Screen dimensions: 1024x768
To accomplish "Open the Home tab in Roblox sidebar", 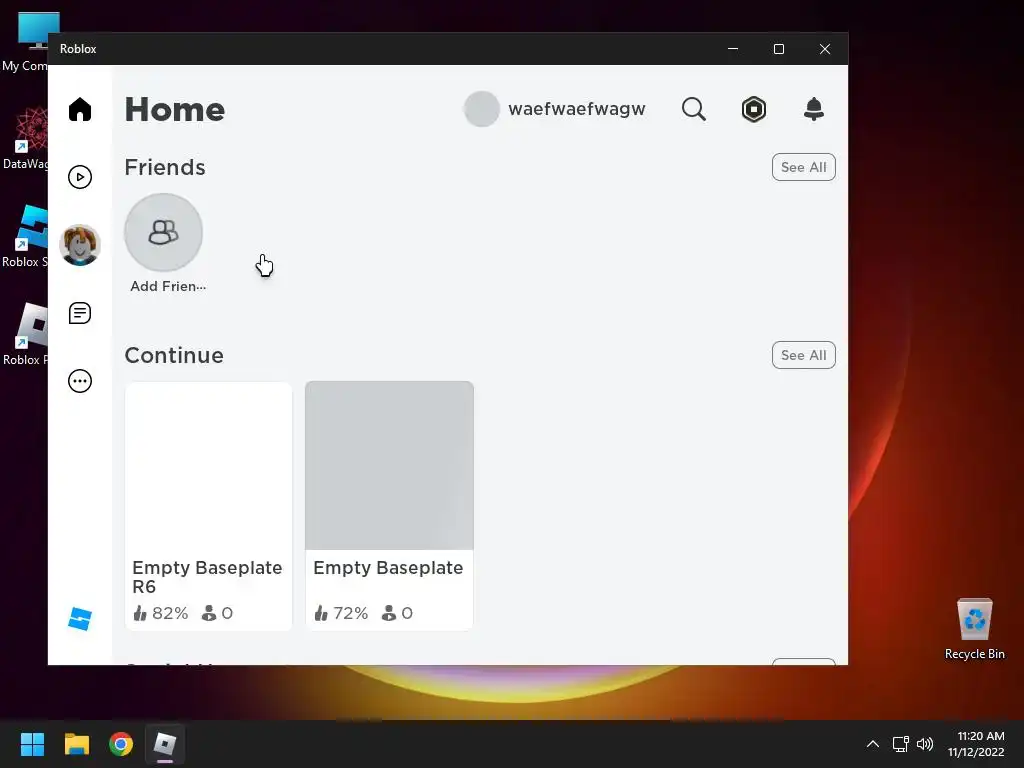I will pos(80,109).
